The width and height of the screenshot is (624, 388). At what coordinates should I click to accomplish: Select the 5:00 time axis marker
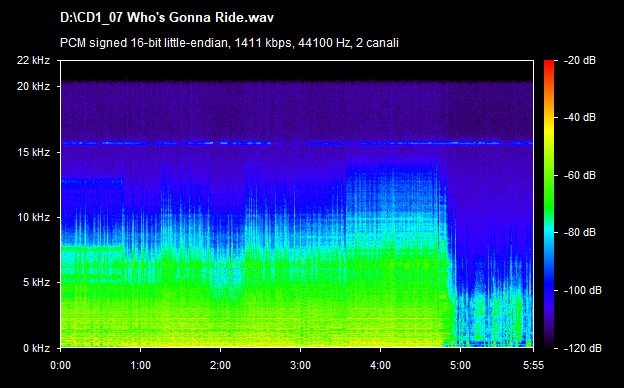(460, 365)
